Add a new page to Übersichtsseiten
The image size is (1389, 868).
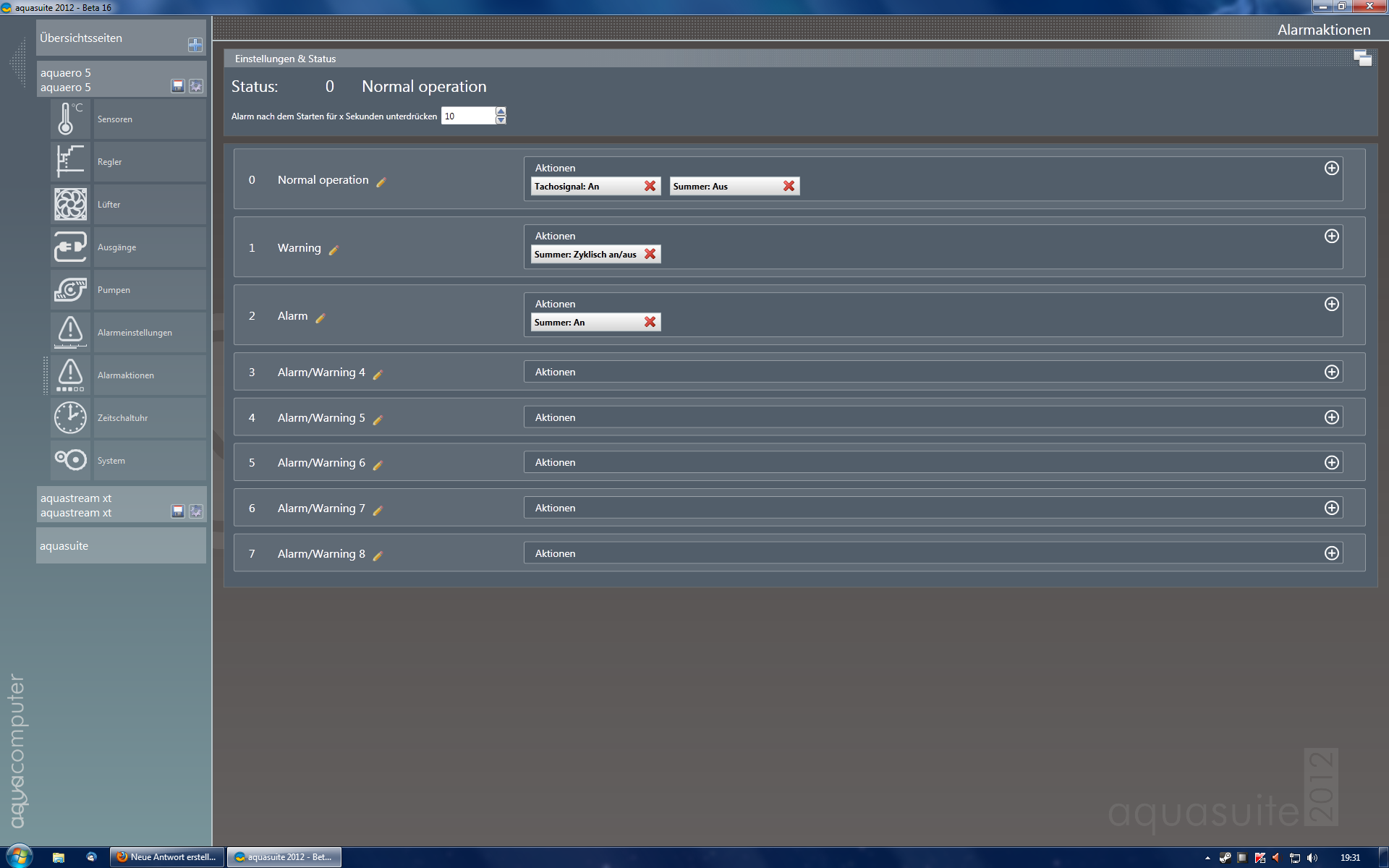(195, 45)
